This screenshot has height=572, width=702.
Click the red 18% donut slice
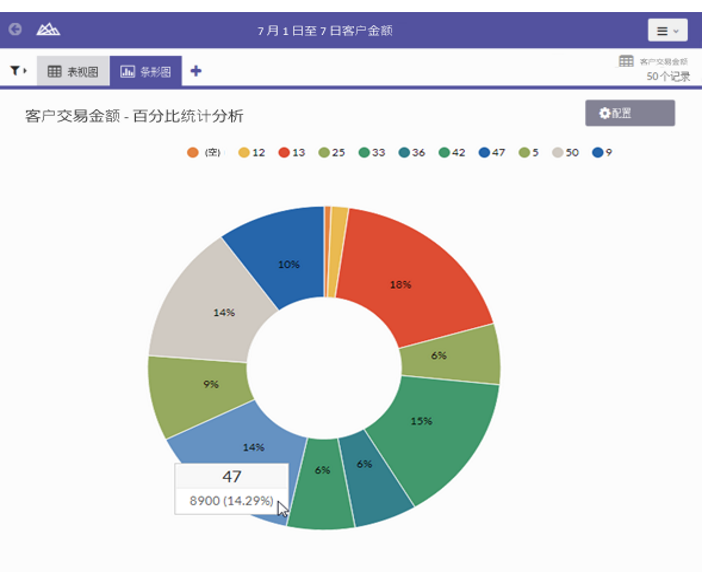pos(401,283)
